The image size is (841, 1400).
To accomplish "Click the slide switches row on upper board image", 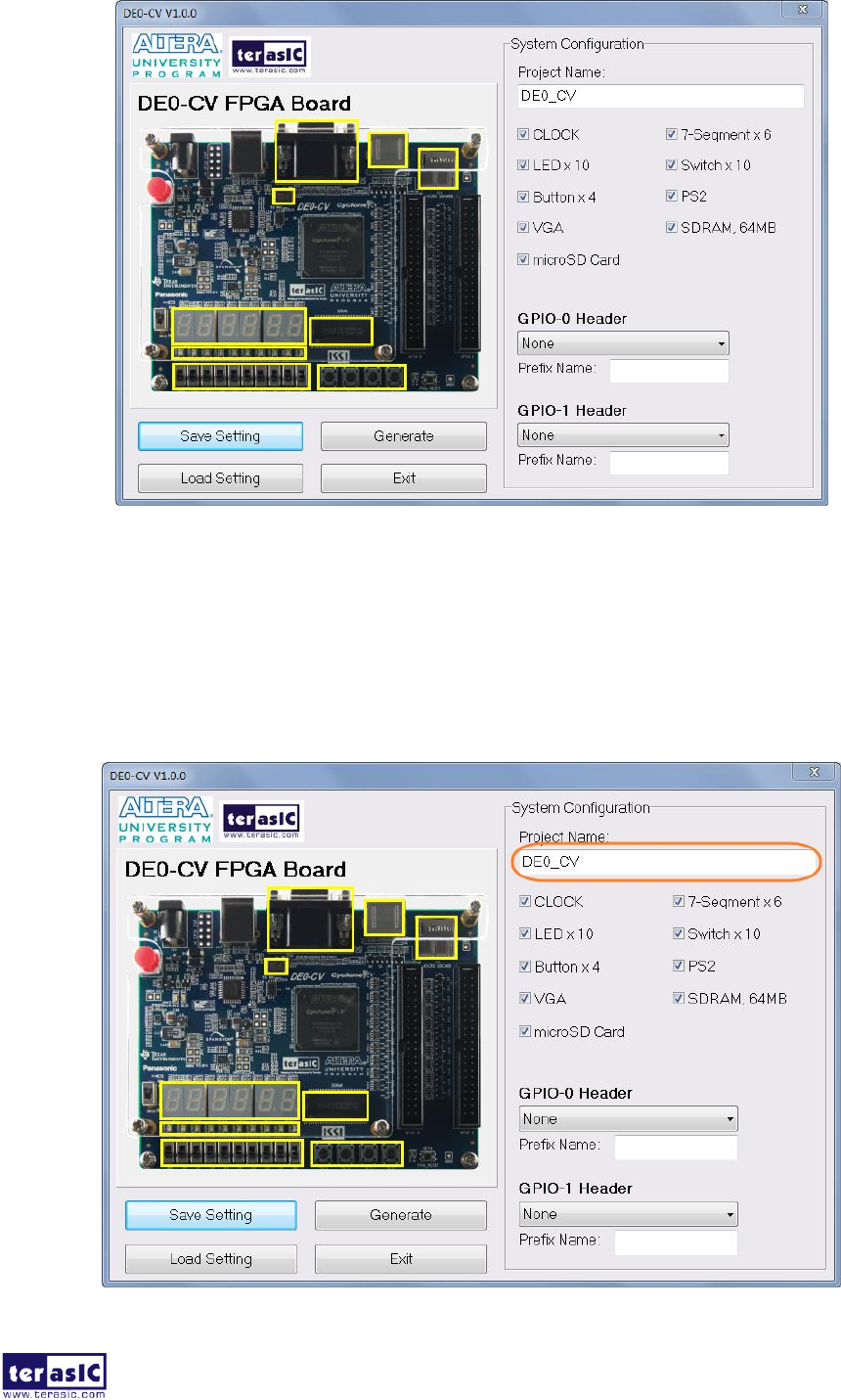I will (x=242, y=376).
